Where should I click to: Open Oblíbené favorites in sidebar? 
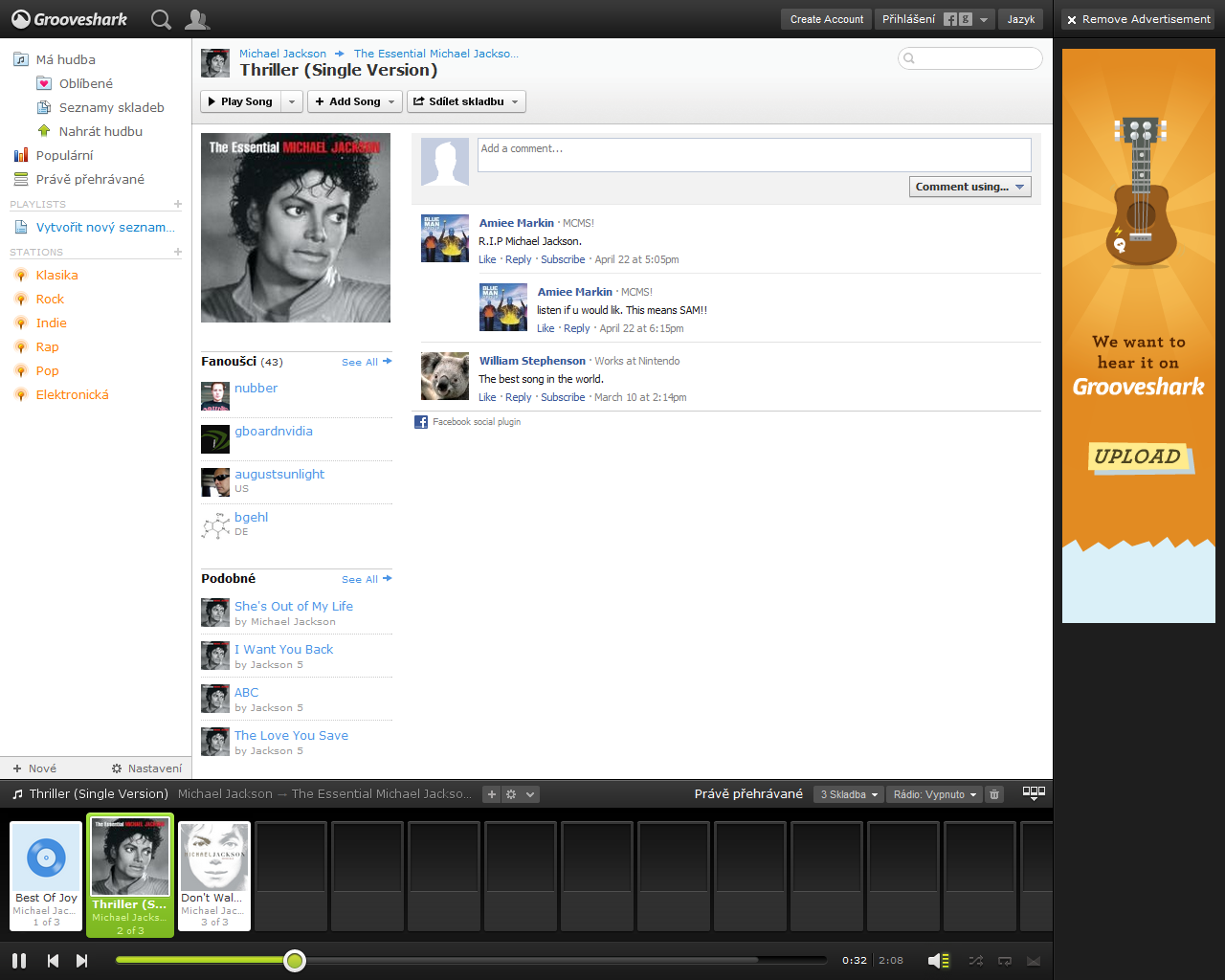pyautogui.click(x=86, y=83)
